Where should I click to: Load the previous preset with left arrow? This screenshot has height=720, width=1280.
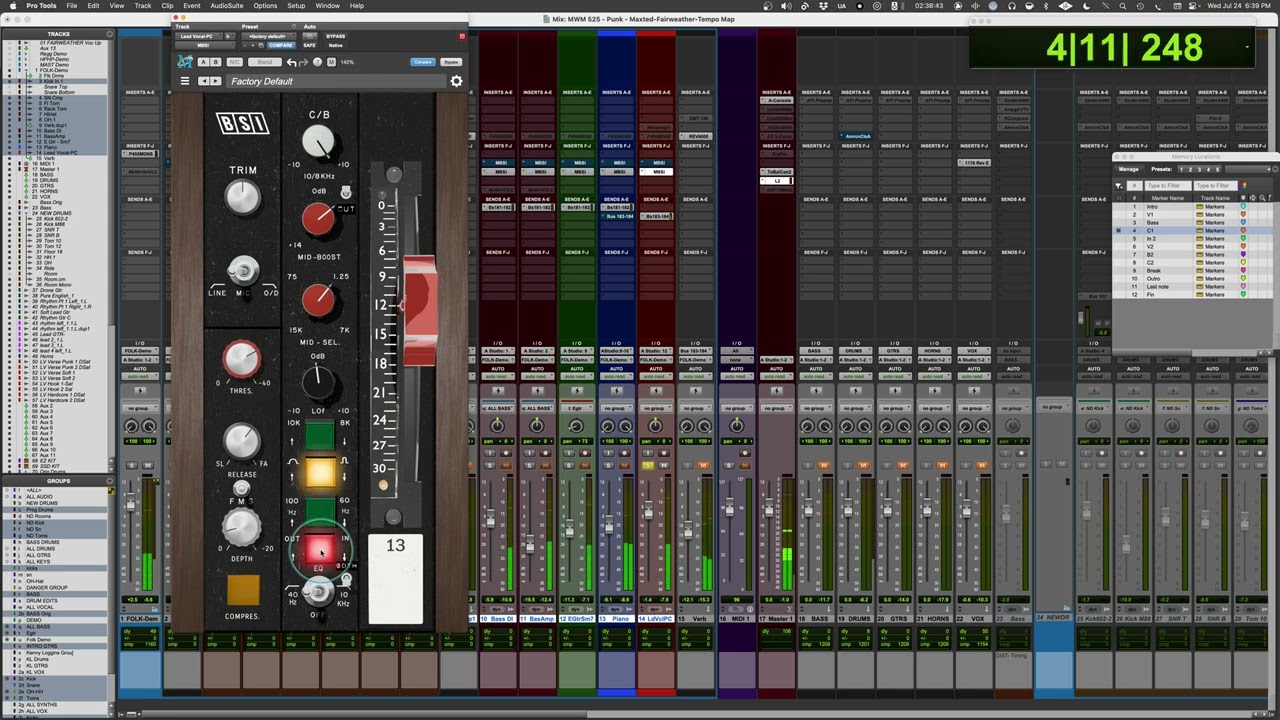click(203, 81)
